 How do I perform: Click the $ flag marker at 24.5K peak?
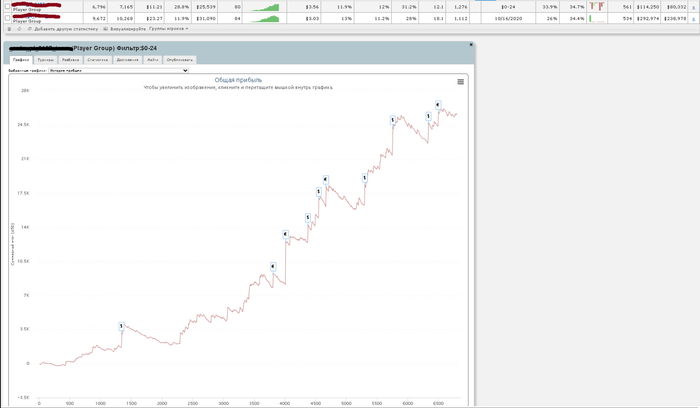click(x=393, y=120)
